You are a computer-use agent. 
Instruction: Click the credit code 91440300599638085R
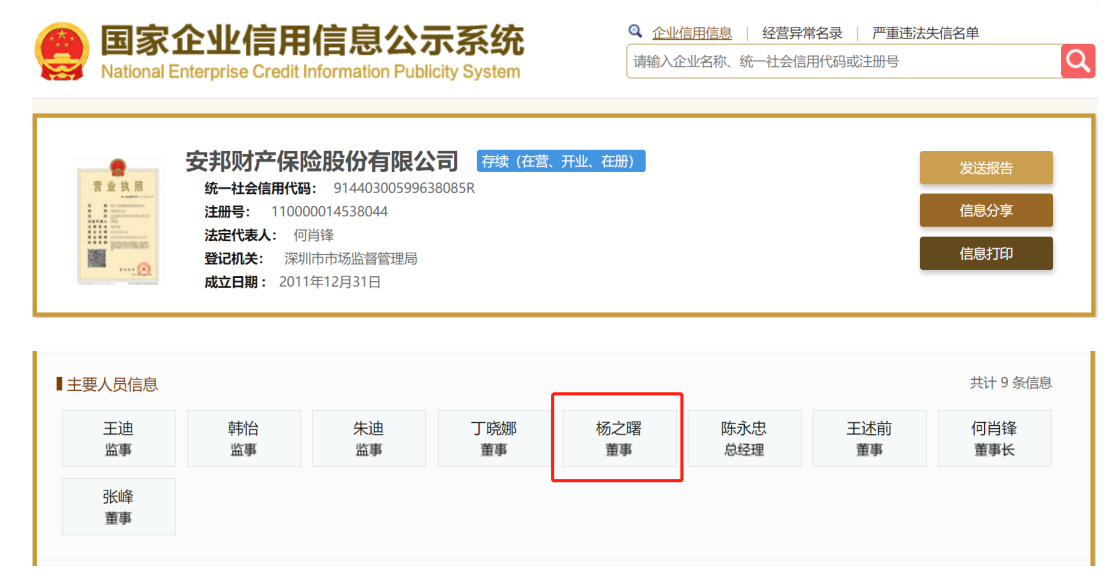point(404,188)
